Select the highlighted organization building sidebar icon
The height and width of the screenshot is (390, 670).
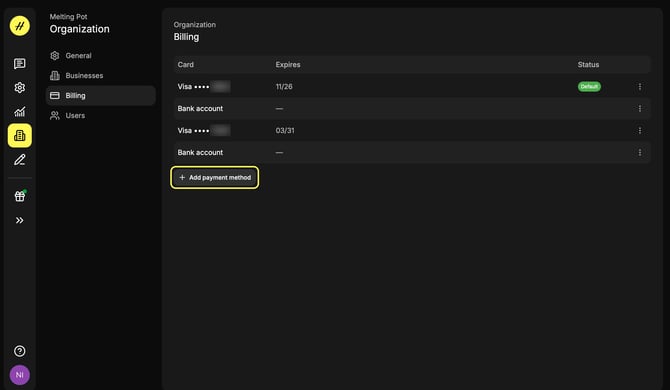coord(20,135)
